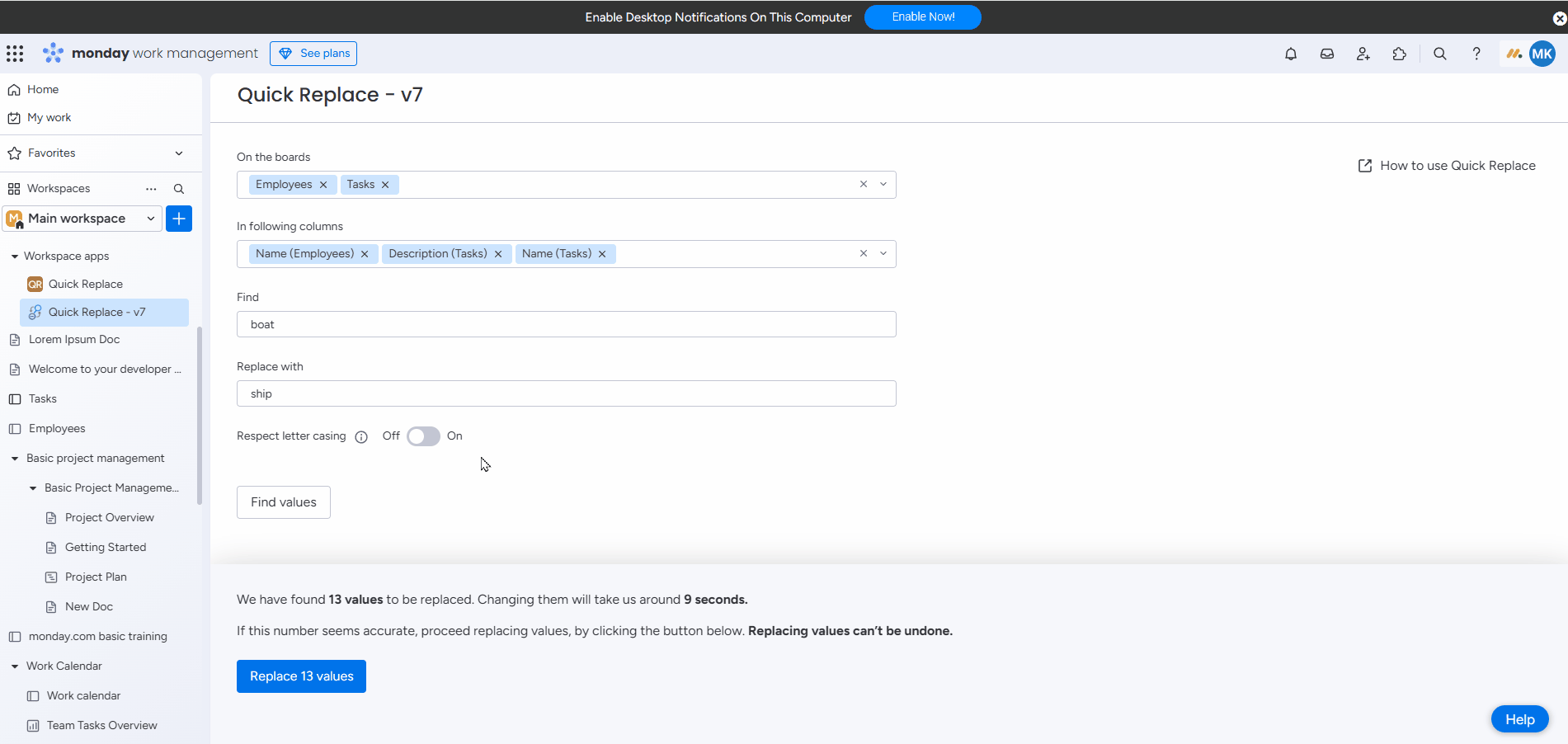Screen dimensions: 1568x744
Task: Collapse the Basic project management folder
Action: click(15, 459)
